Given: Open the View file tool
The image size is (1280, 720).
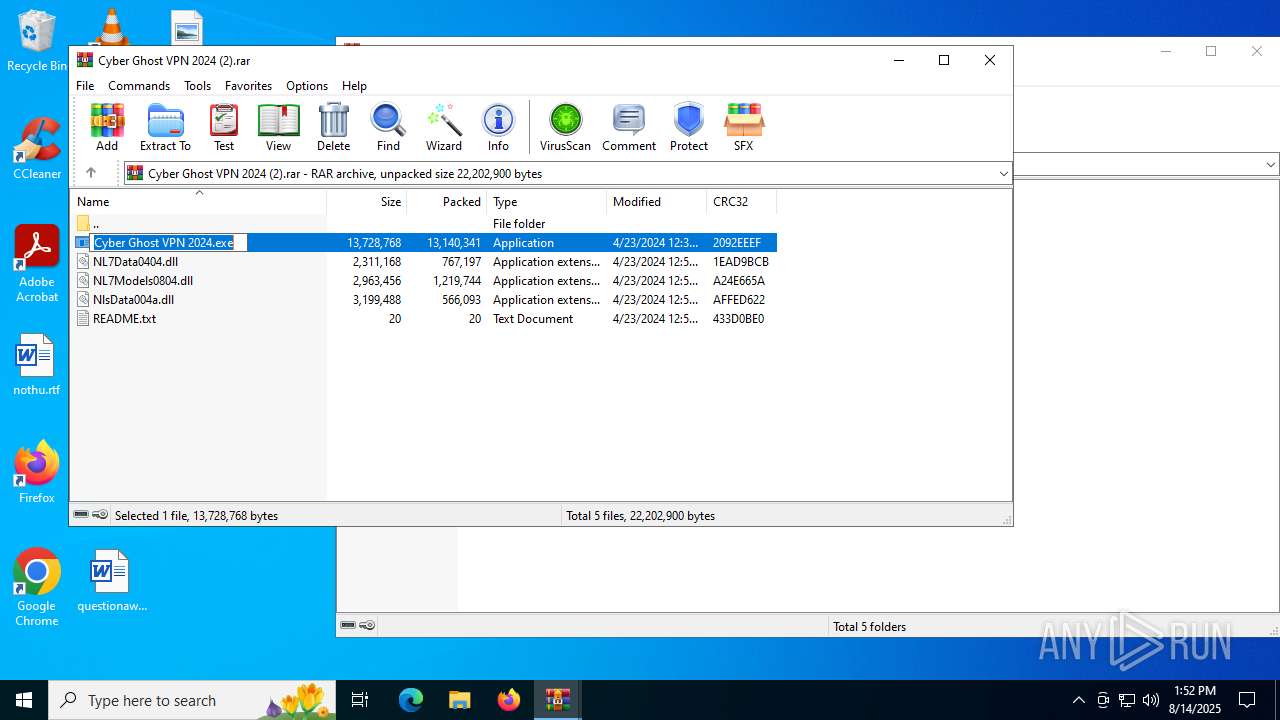Looking at the screenshot, I should click(278, 127).
